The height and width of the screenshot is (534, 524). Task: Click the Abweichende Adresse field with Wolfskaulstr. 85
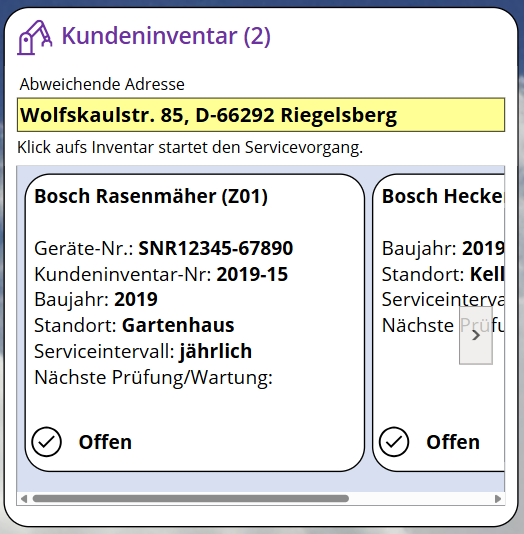[261, 115]
